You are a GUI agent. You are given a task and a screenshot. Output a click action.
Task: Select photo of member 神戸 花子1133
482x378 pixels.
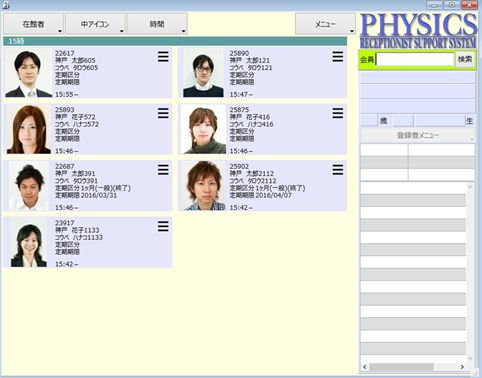pos(28,243)
